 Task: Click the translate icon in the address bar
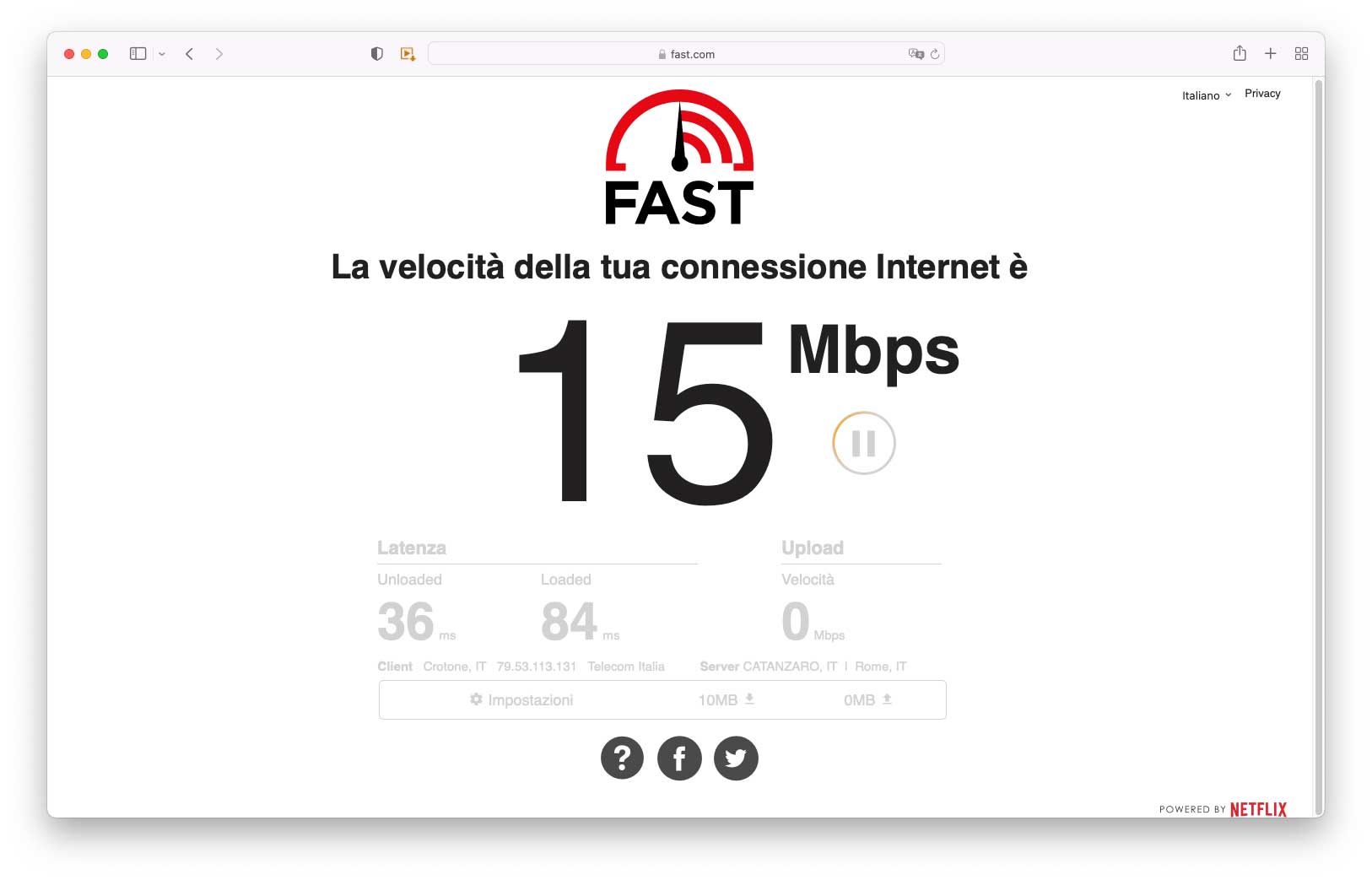(916, 54)
